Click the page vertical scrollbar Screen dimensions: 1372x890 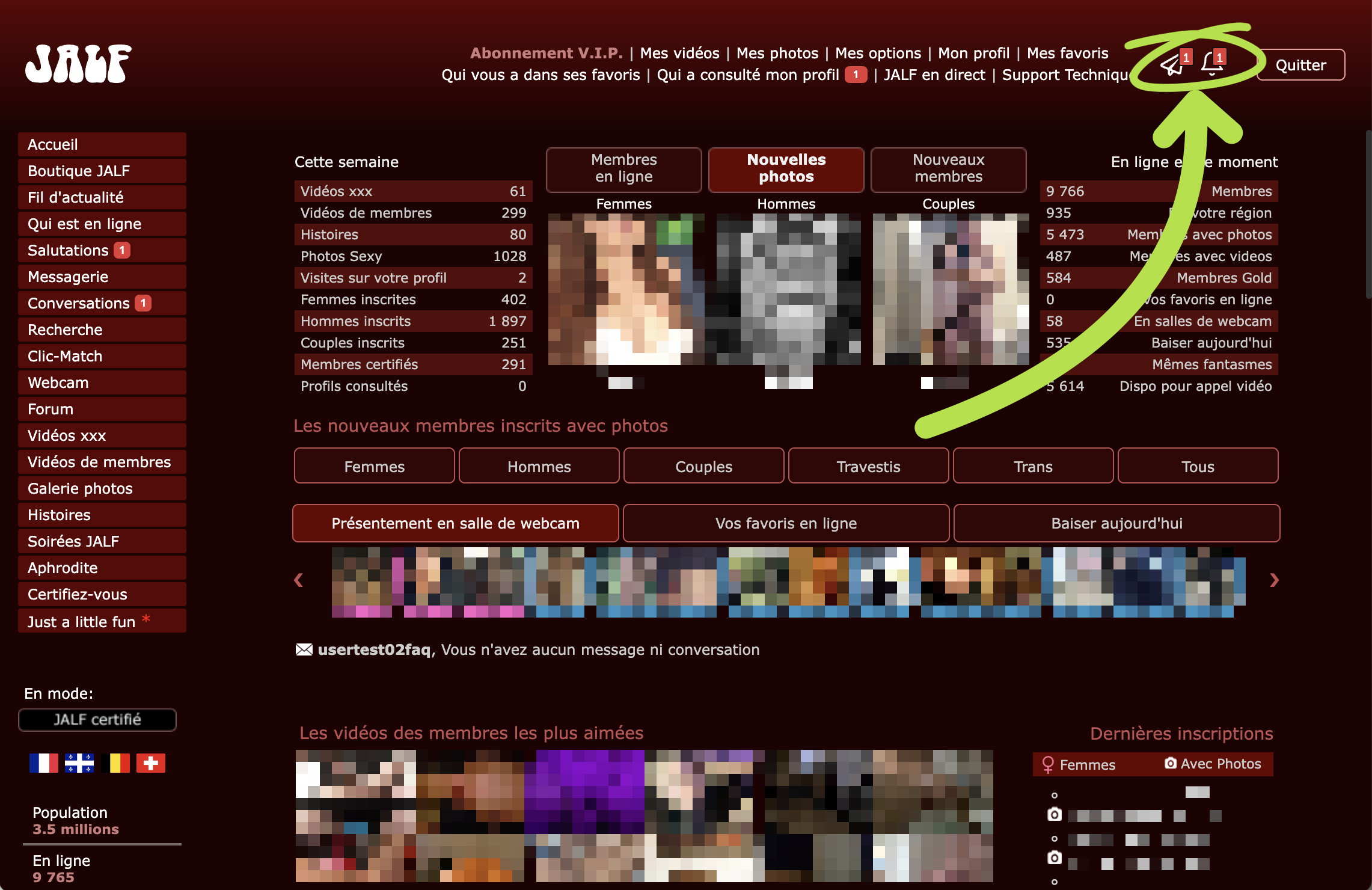click(x=1368, y=213)
